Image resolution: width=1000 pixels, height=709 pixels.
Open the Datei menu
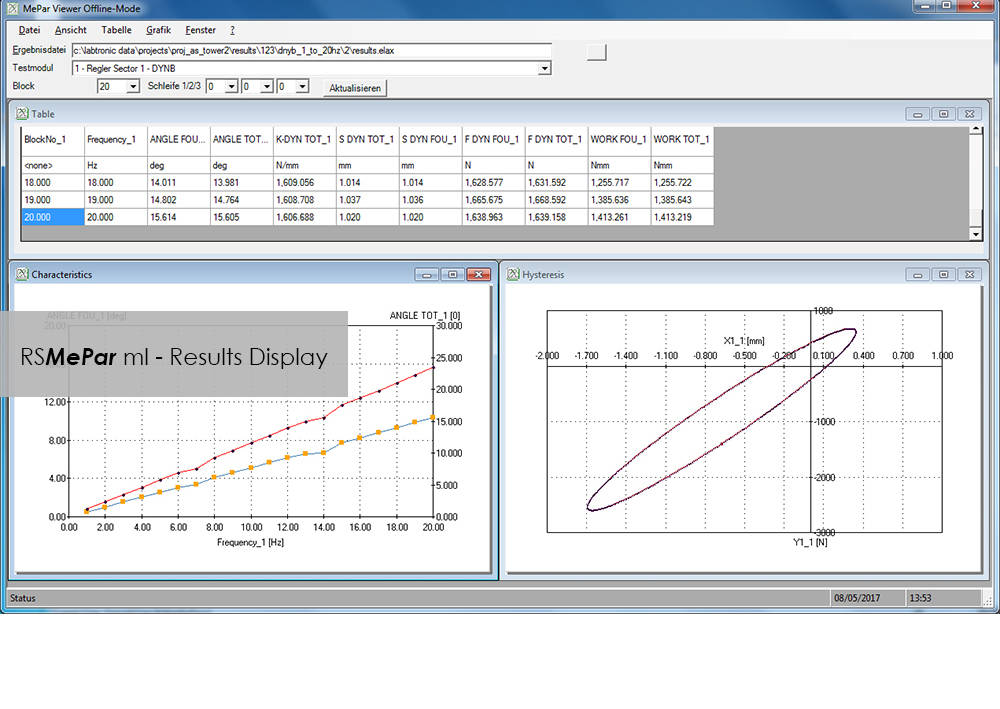(29, 30)
